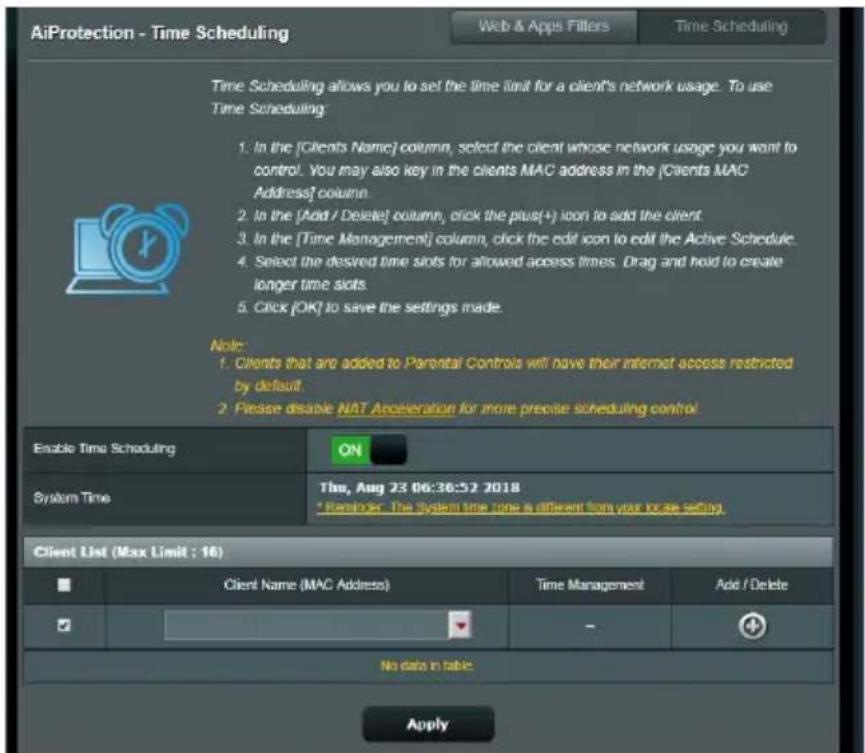The height and width of the screenshot is (753, 865).
Task: Click the 'Client List (Max Limit : 16)' heading
Action: pos(128,552)
